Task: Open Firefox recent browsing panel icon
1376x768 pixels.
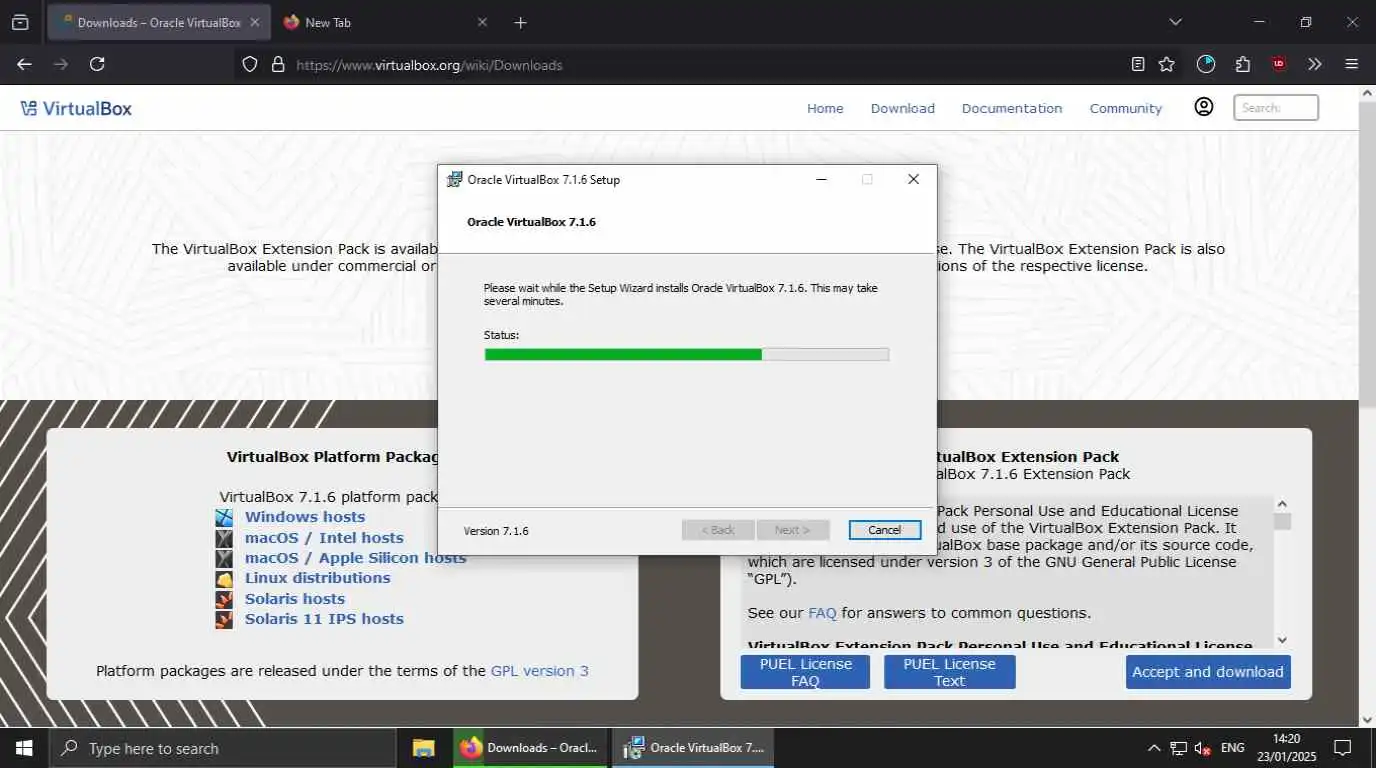Action: 20,22
